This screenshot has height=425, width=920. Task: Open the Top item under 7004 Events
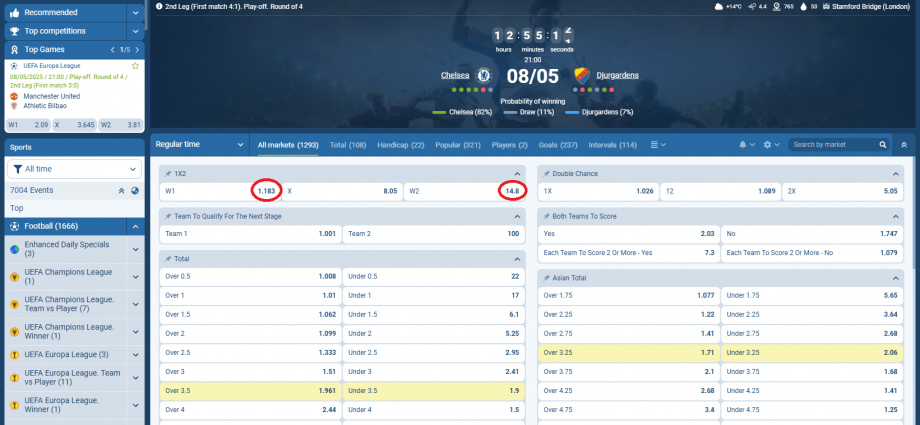(75, 208)
